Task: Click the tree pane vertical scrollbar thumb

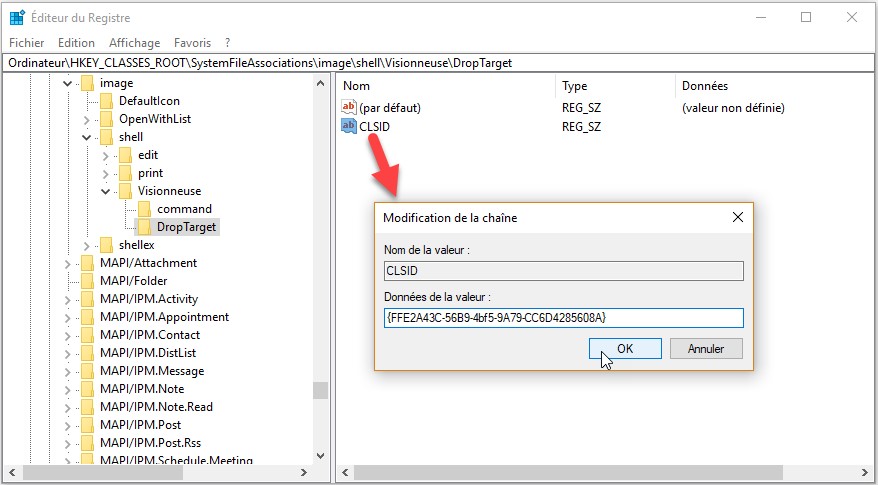Action: (320, 390)
